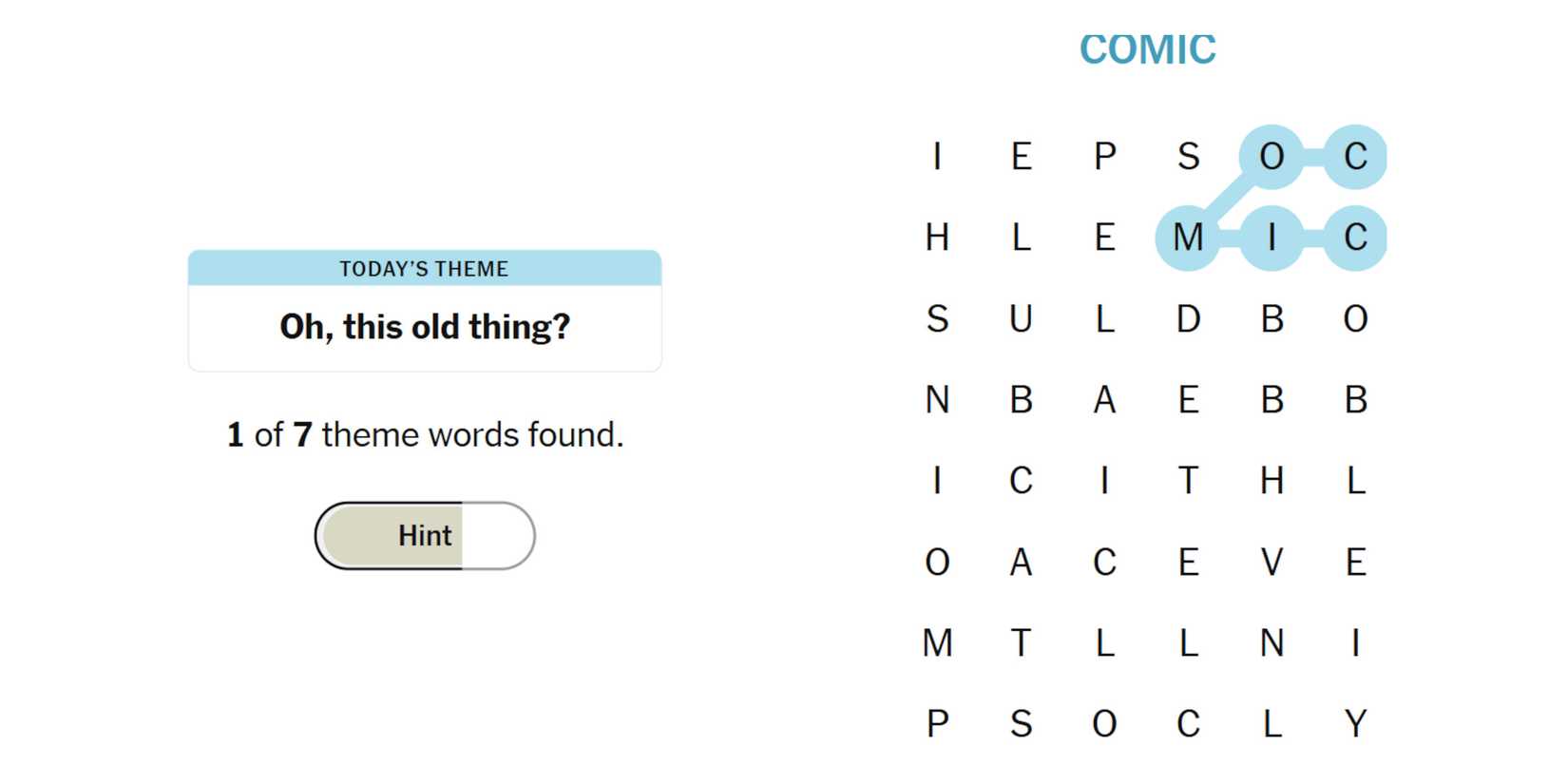Click the unhighlighted letter M
1568x784 pixels.
point(937,643)
